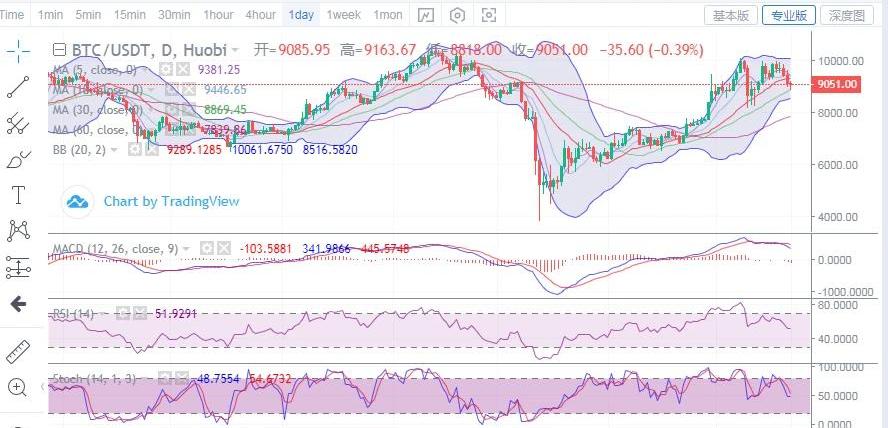Click the back arrow icon in sidebar
This screenshot has height=428, width=888.
(17, 304)
